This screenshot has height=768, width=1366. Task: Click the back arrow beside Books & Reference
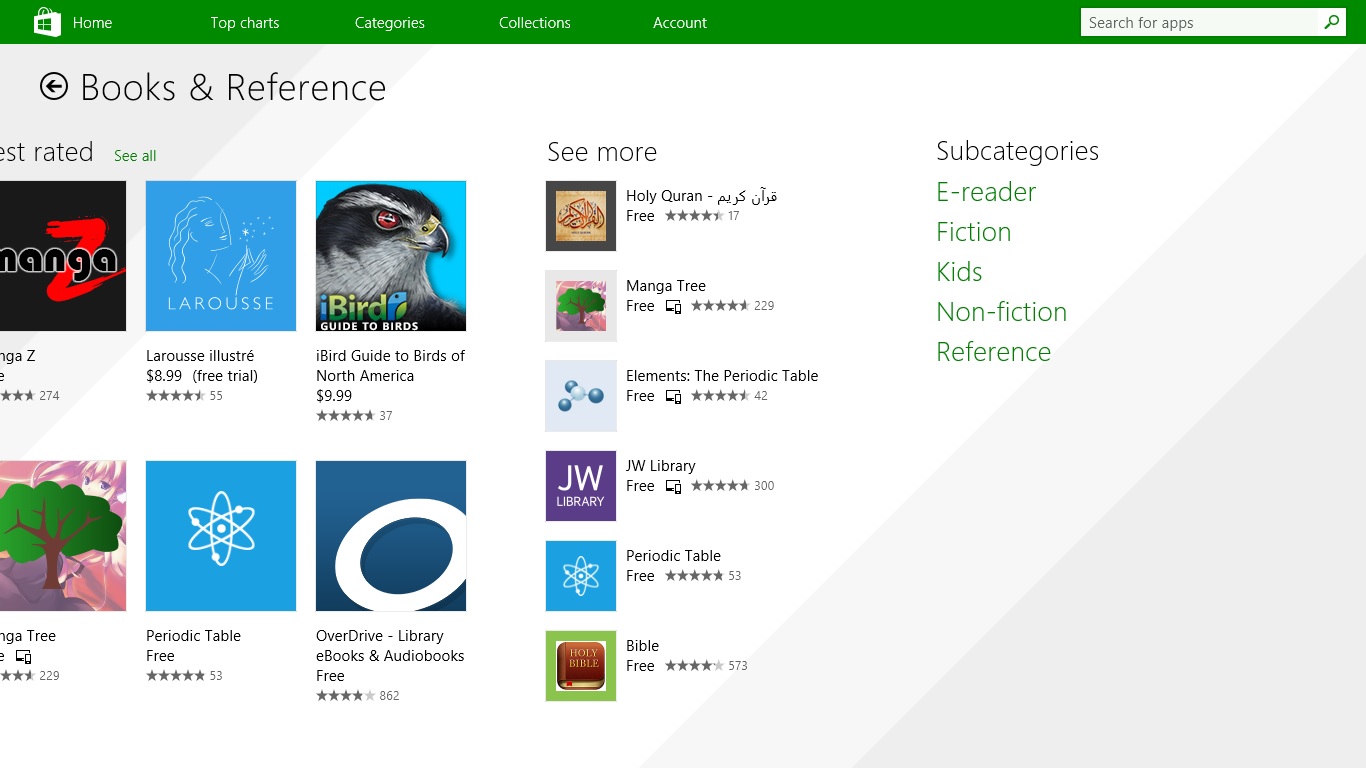(54, 87)
